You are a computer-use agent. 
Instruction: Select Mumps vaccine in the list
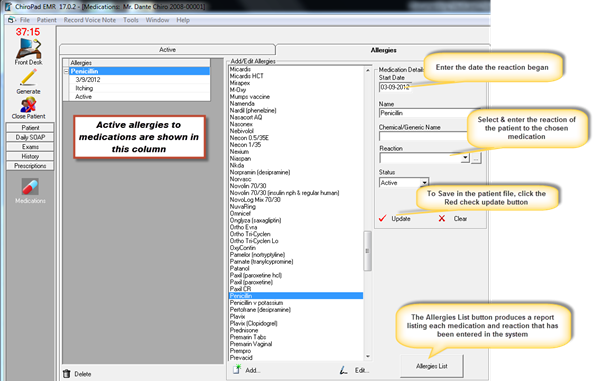(x=250, y=96)
